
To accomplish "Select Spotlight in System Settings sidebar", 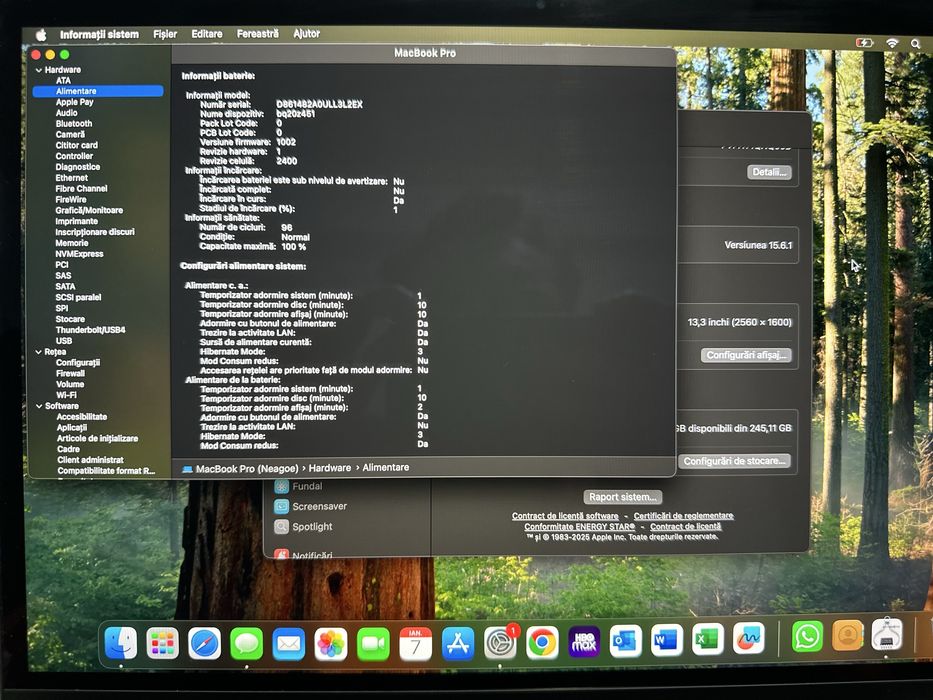I will pos(312,527).
